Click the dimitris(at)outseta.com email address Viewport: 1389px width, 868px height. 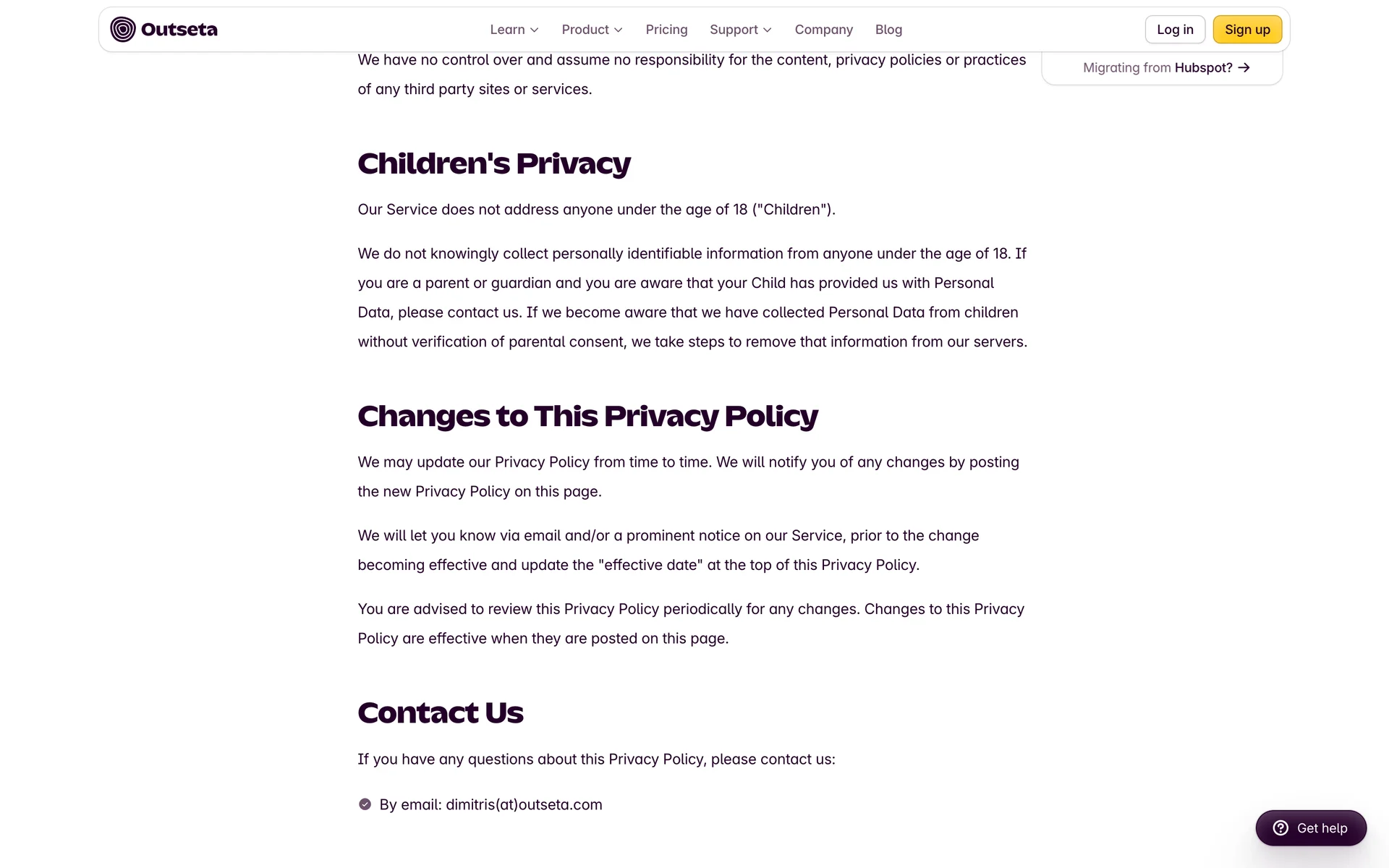(524, 805)
